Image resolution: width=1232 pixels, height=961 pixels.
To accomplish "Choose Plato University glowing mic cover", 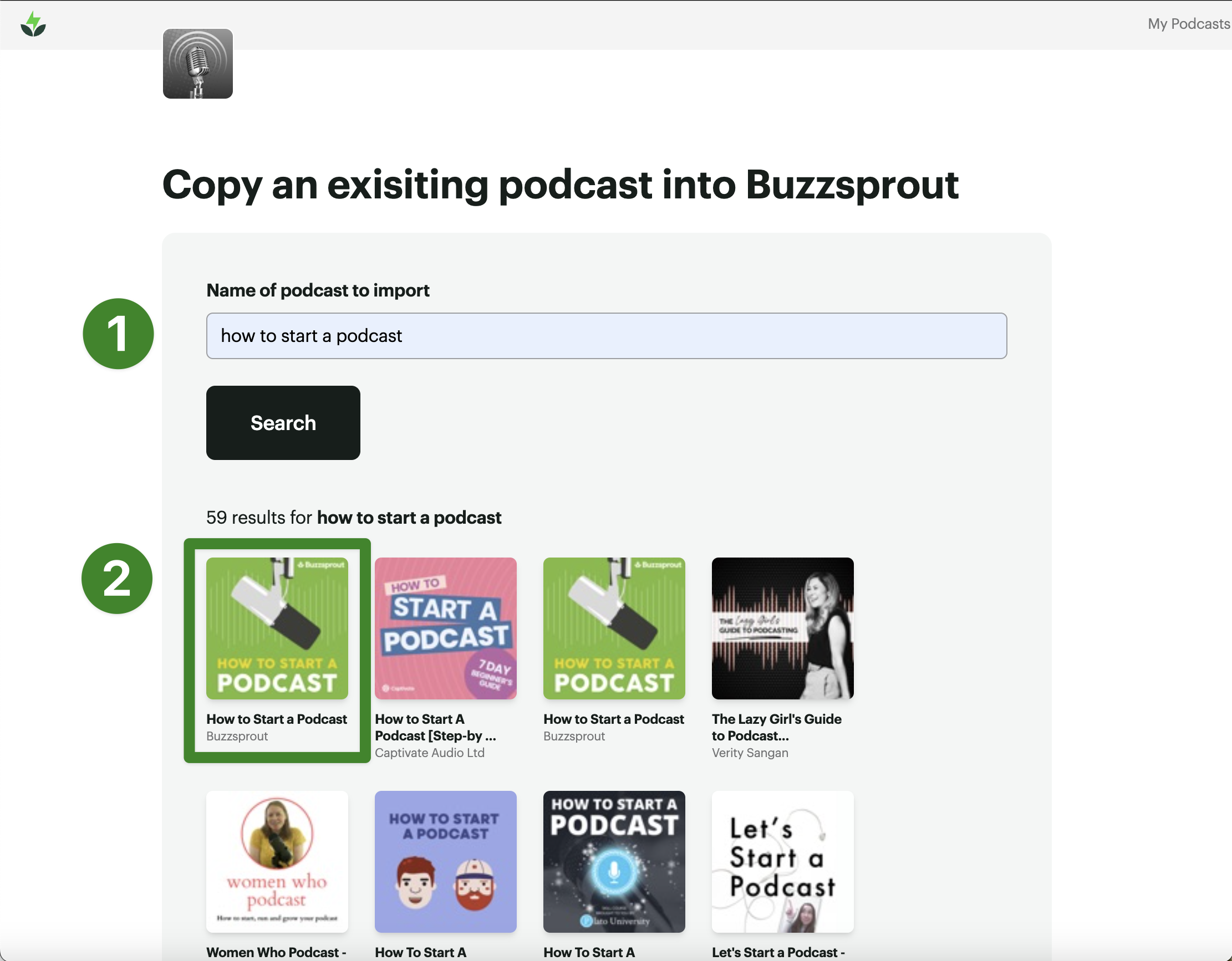I will coord(614,861).
